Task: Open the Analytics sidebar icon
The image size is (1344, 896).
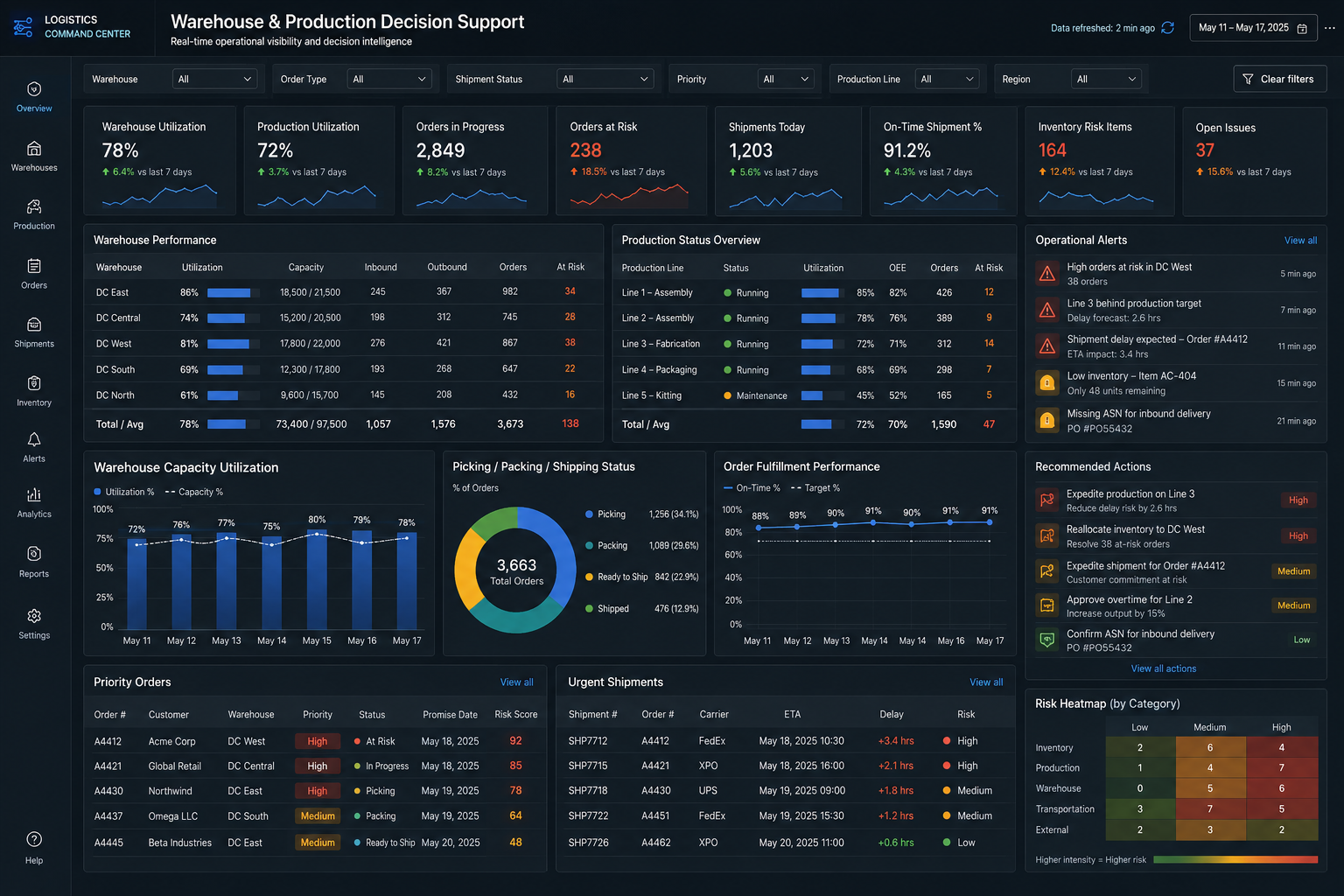Action: (x=34, y=495)
